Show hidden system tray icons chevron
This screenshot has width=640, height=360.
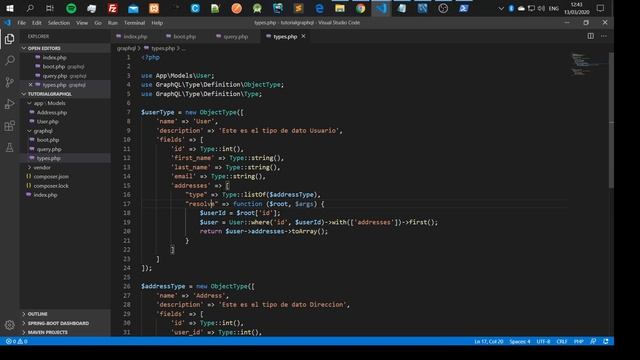click(501, 8)
